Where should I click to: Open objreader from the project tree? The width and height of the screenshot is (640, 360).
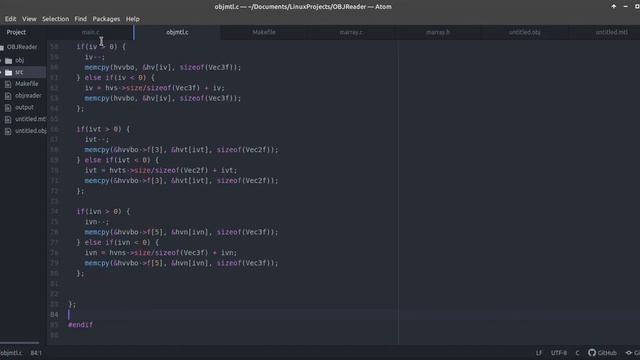pos(28,96)
